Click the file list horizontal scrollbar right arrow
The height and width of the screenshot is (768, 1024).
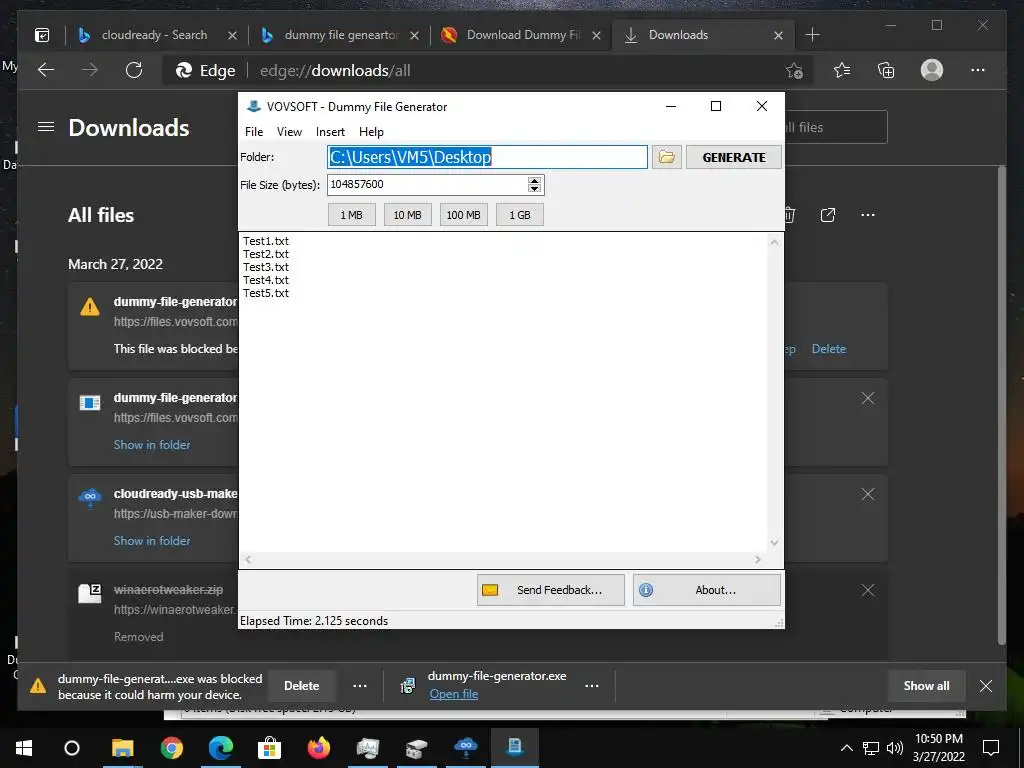[758, 560]
